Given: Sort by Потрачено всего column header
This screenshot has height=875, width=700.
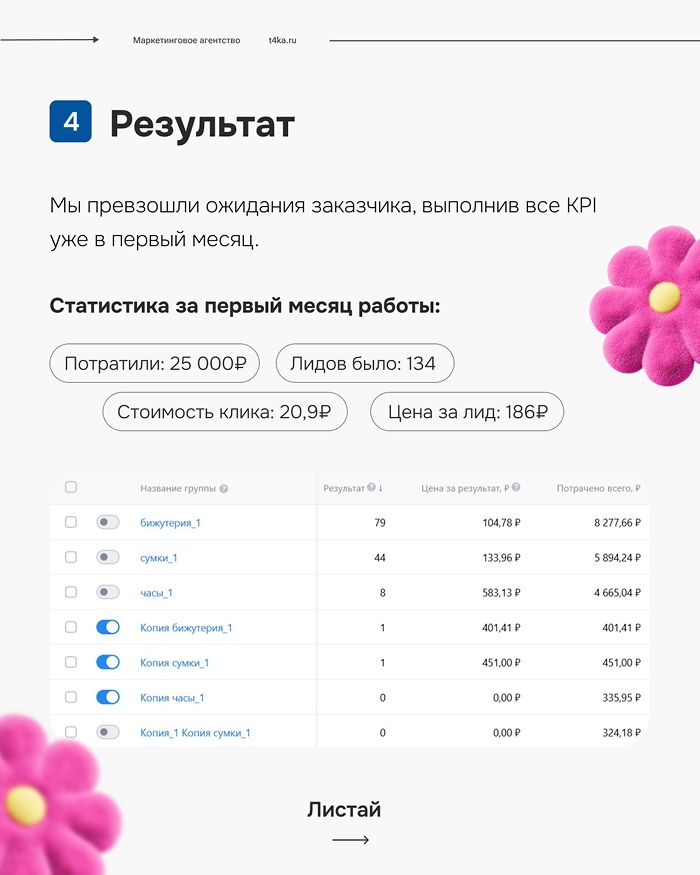Looking at the screenshot, I should coord(598,489).
